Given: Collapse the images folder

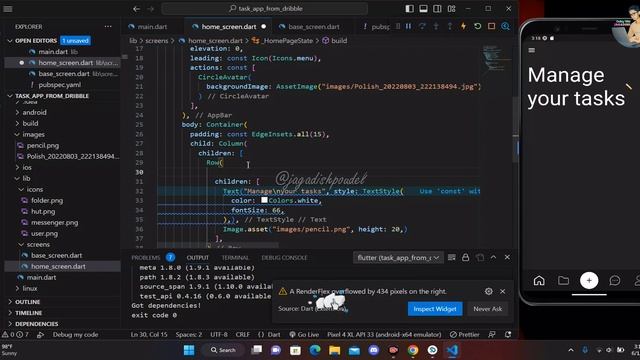Looking at the screenshot, I should click(x=33, y=134).
